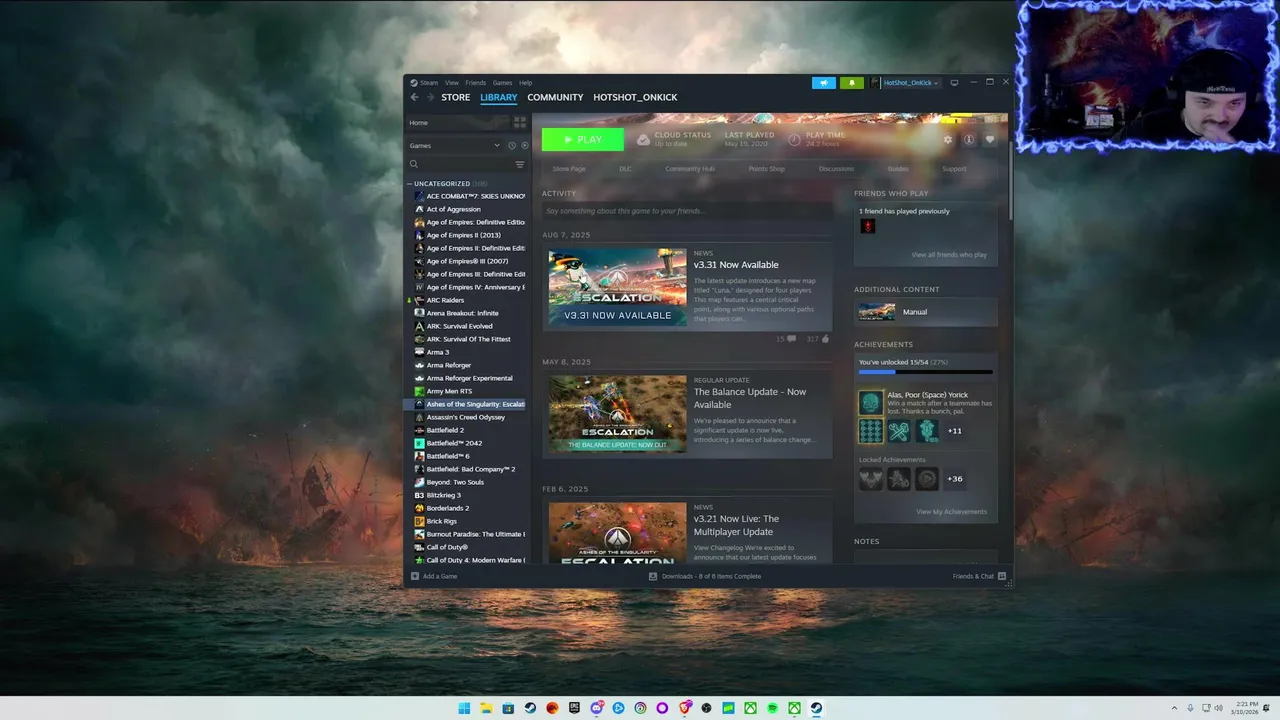
Task: Open the Friends menu
Action: (475, 83)
